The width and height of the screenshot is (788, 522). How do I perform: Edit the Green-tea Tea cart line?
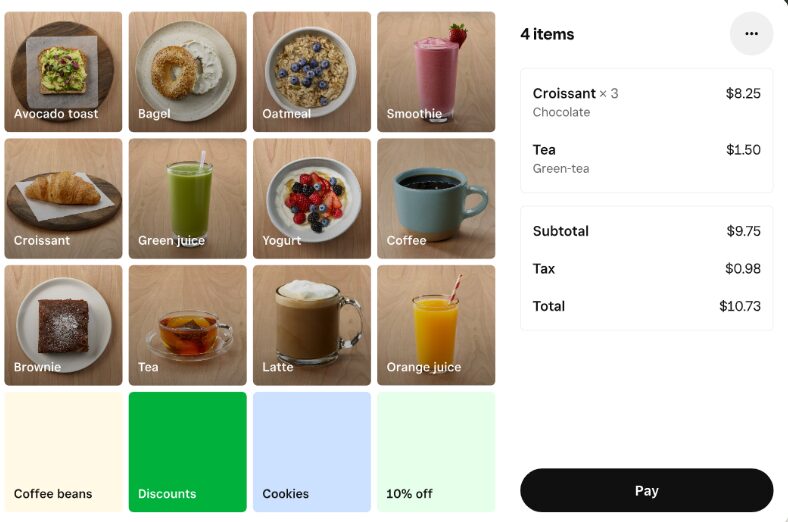[646, 158]
